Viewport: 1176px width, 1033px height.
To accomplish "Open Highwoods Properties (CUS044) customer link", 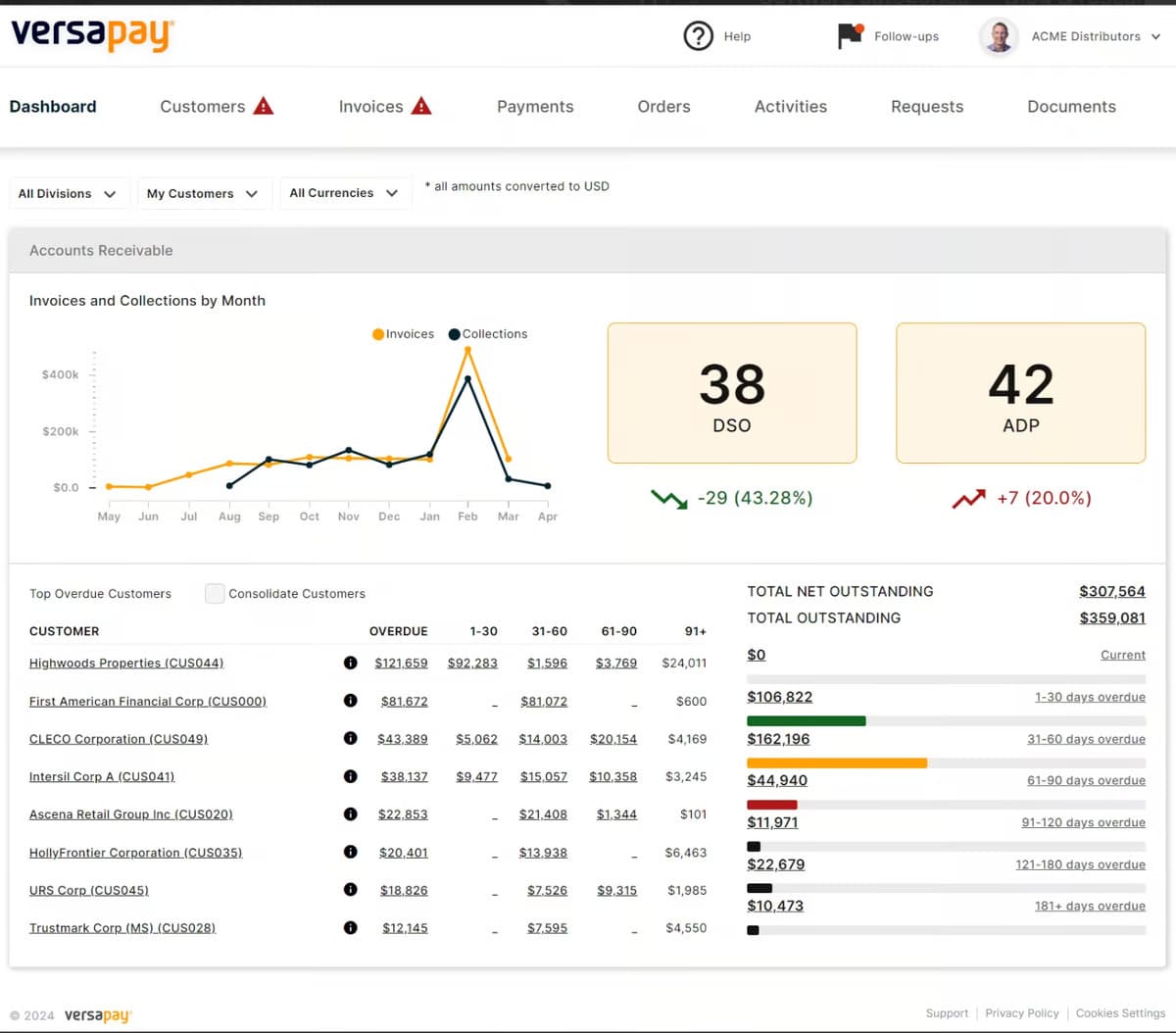I will pyautogui.click(x=126, y=663).
